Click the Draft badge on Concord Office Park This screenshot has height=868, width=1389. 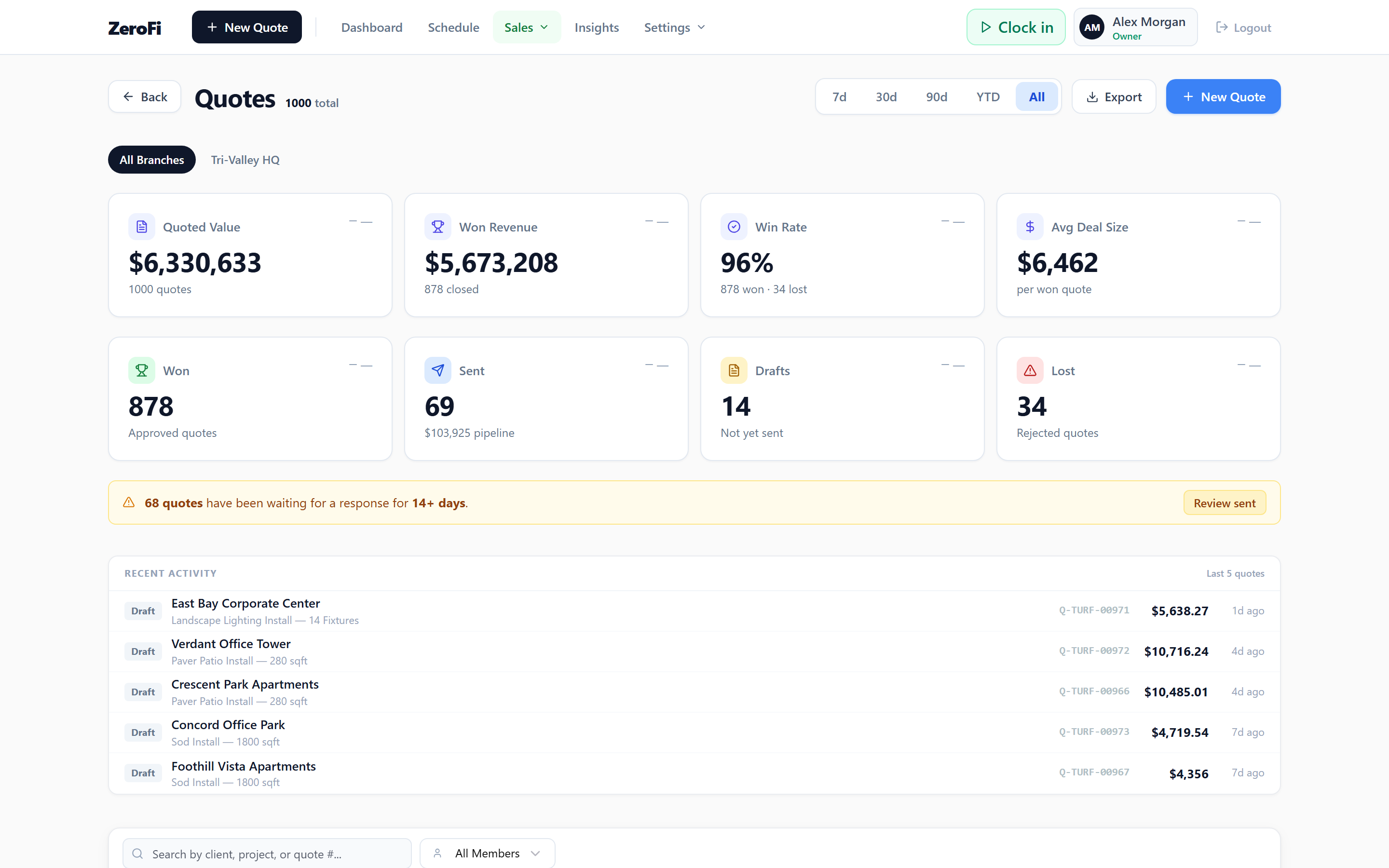click(143, 732)
